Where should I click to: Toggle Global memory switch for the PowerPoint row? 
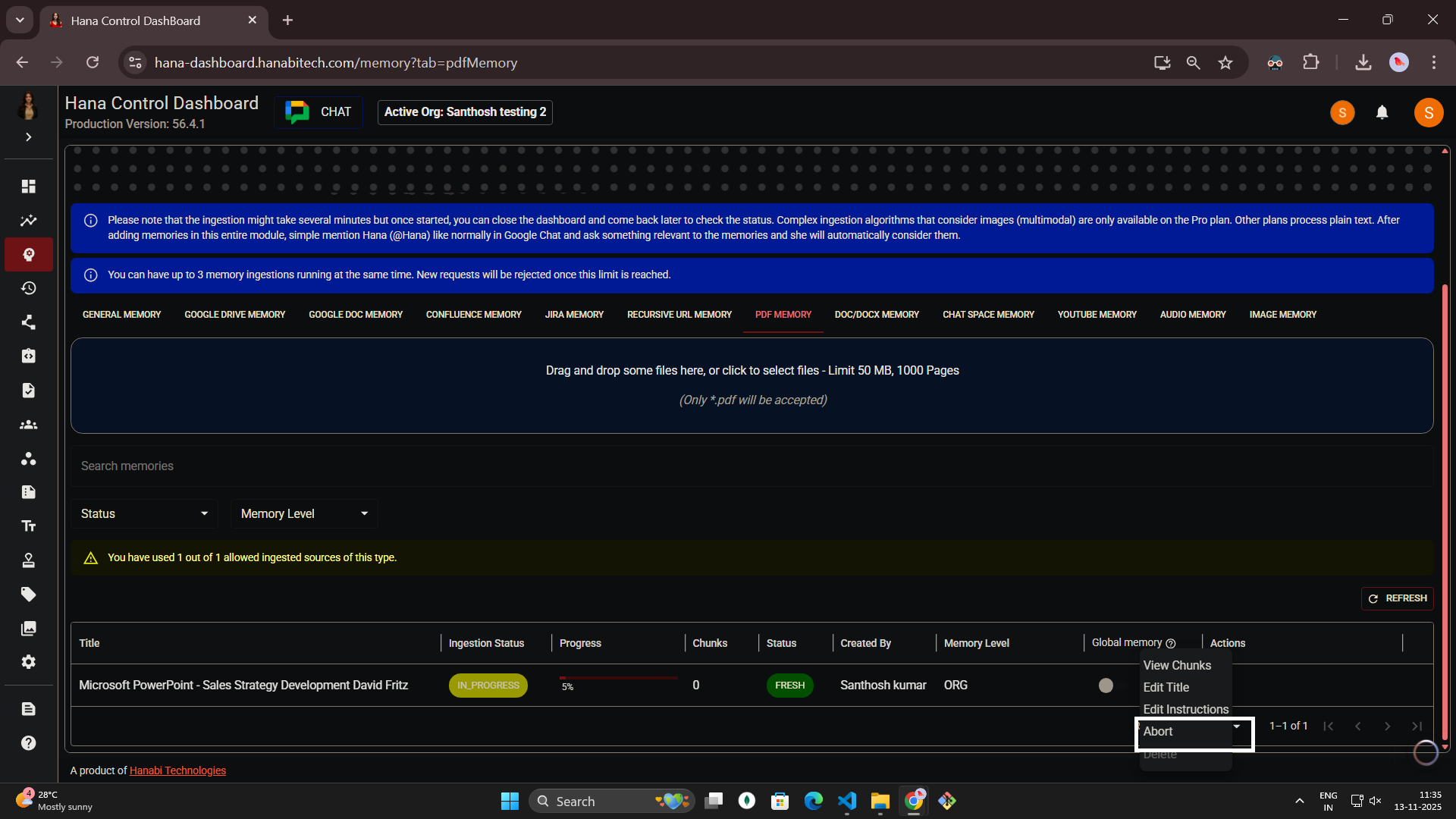point(1106,685)
